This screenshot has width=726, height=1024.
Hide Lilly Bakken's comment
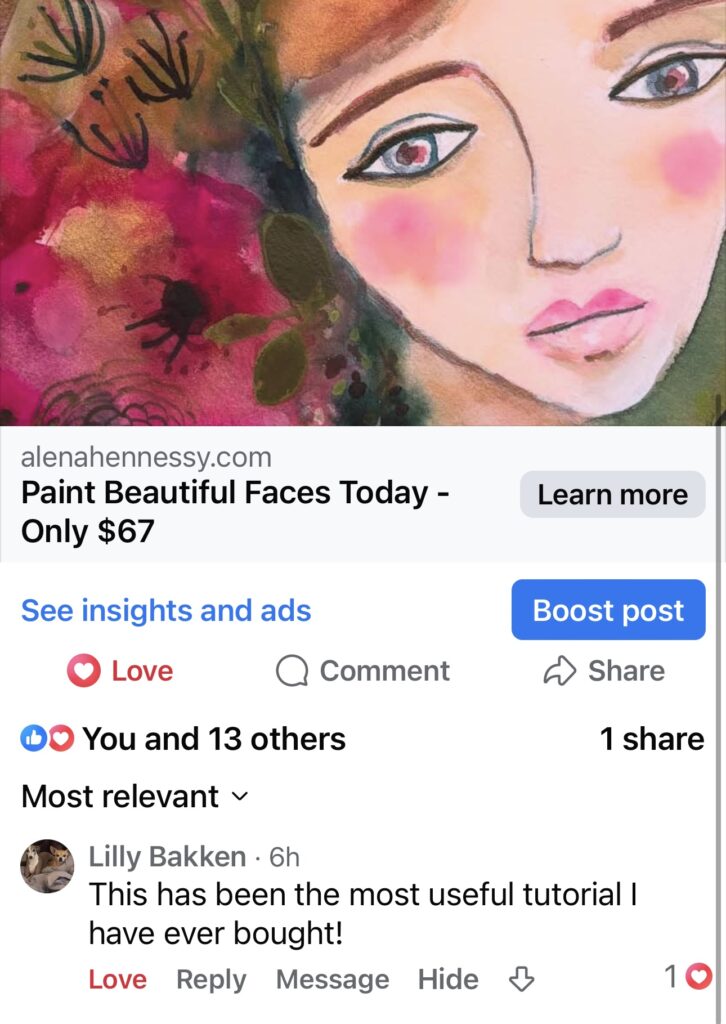point(448,979)
